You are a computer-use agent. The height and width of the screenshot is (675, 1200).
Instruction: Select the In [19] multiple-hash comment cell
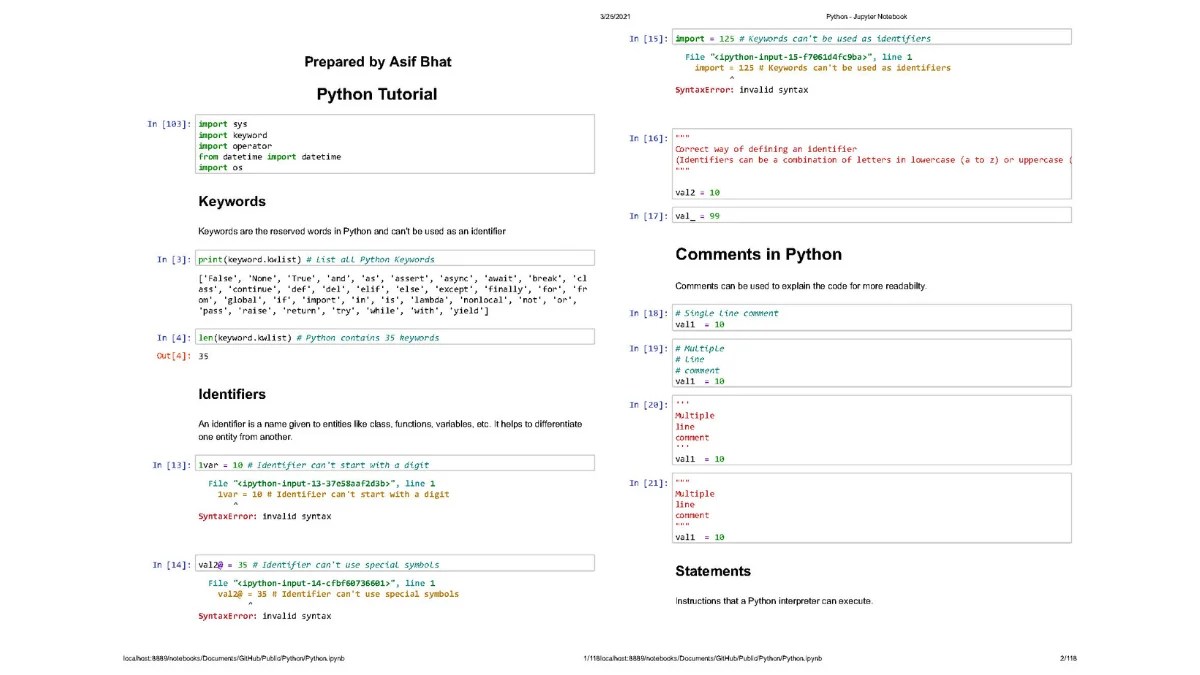871,362
